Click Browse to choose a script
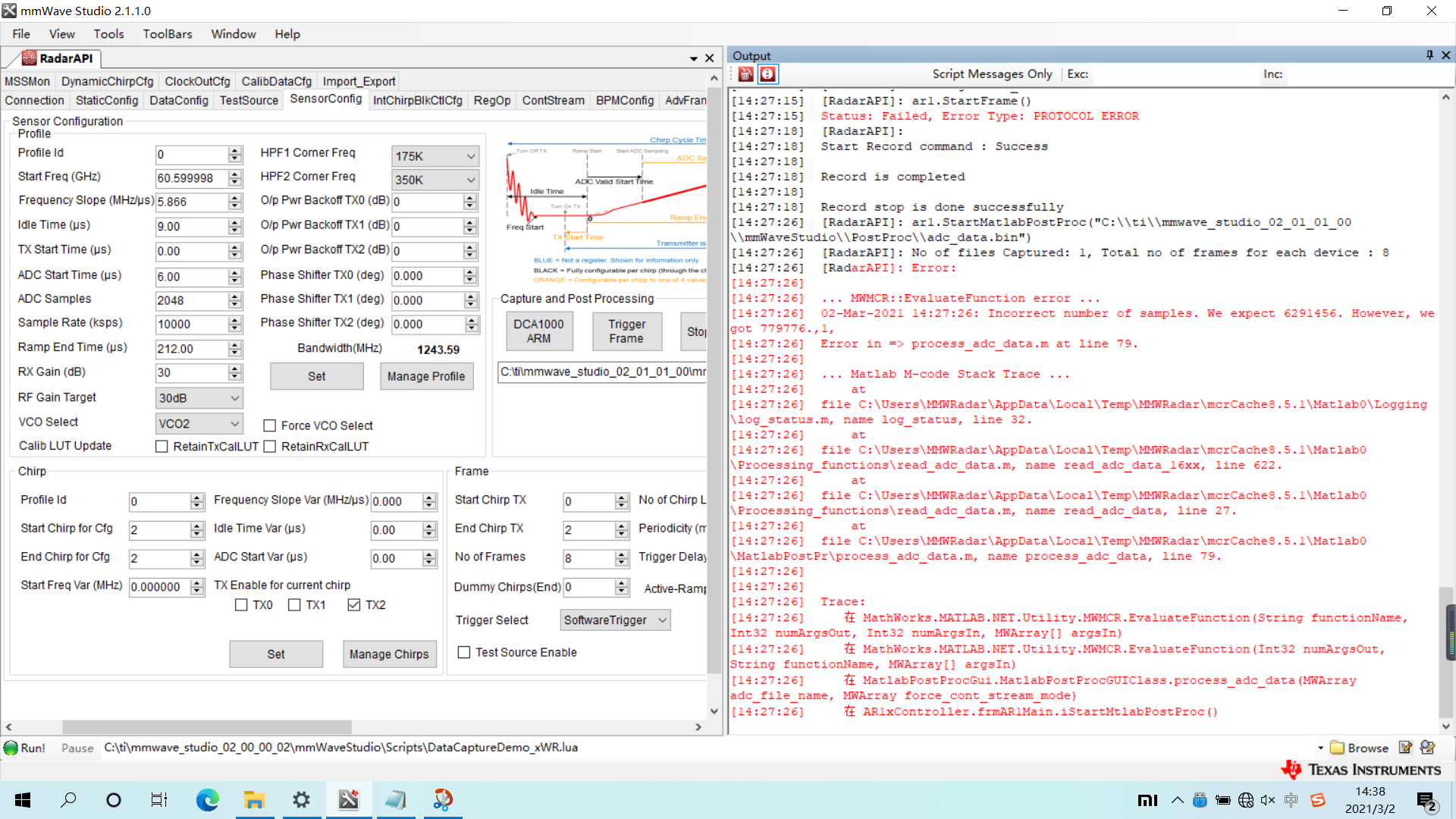This screenshot has width=1456, height=819. pos(1360,748)
